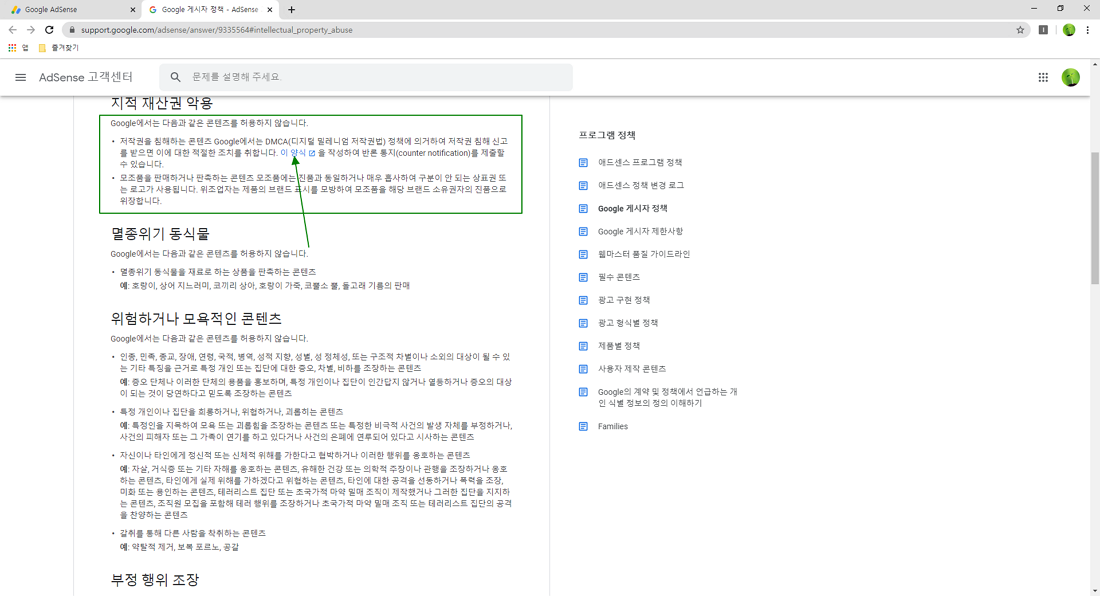Screen dimensions: 1100x596
Task: Click the 멸종위기 동식물 heading
Action: pyautogui.click(x=160, y=233)
